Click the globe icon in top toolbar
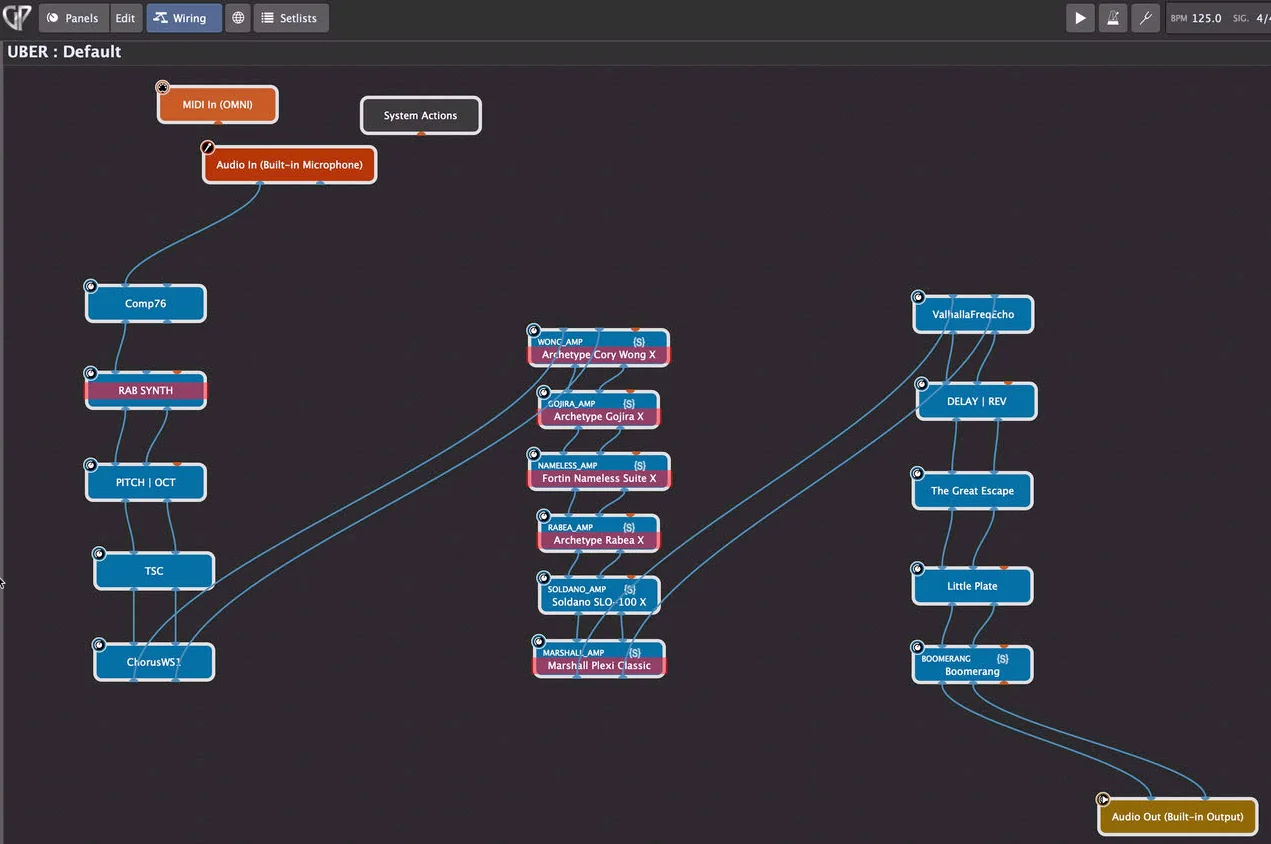The height and width of the screenshot is (844, 1271). (x=237, y=18)
